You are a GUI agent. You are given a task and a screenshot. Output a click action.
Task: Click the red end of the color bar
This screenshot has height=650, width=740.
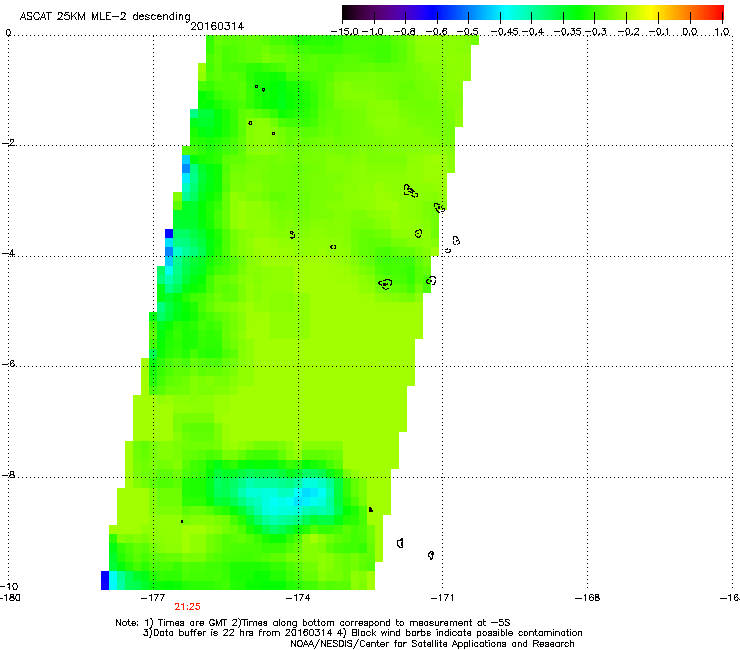(716, 13)
